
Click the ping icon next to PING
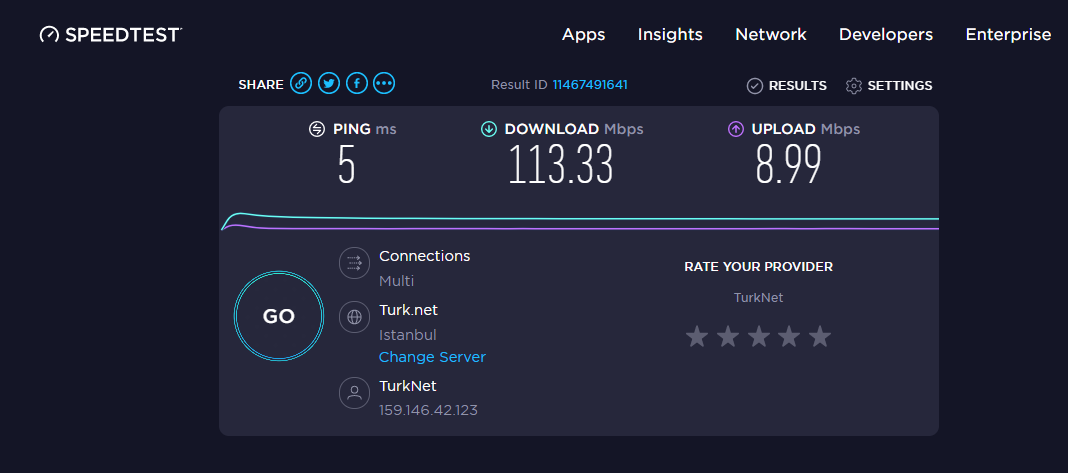click(317, 129)
